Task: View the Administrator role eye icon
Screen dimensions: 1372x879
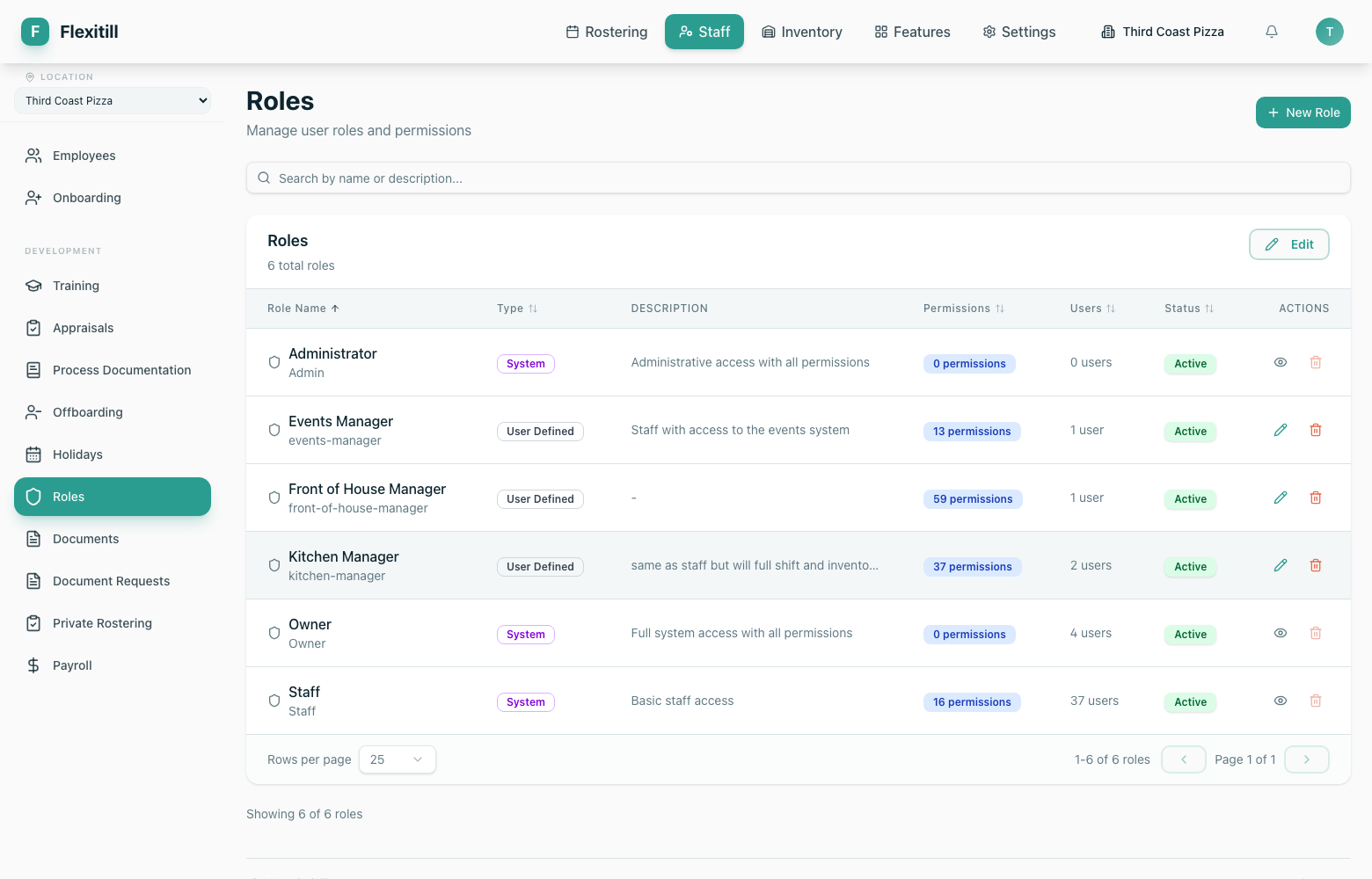Action: click(1281, 362)
